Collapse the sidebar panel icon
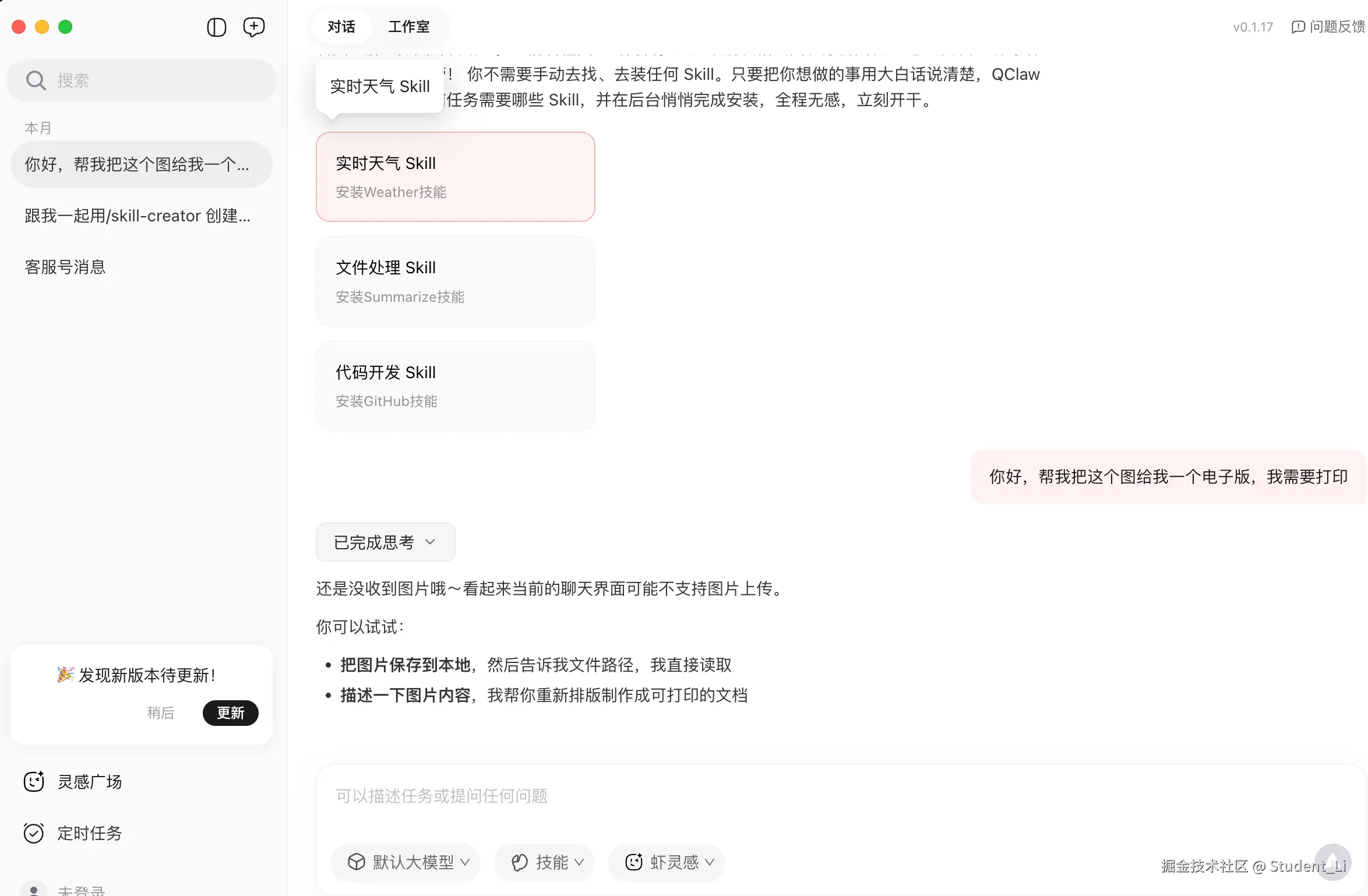 click(216, 27)
